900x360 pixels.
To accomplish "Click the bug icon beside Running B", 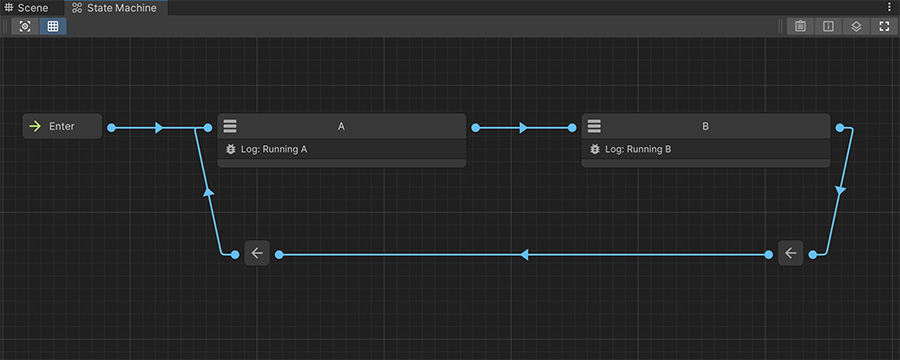I will pos(595,149).
